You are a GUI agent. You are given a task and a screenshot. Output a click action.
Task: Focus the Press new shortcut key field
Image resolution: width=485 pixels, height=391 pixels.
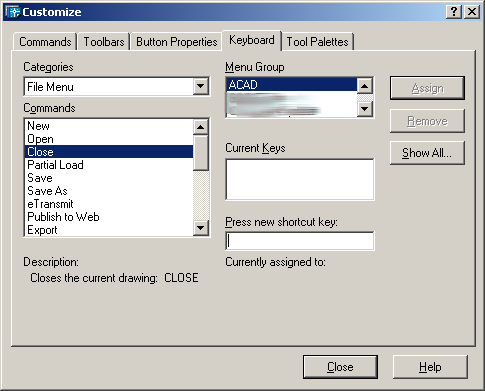pyautogui.click(x=300, y=241)
